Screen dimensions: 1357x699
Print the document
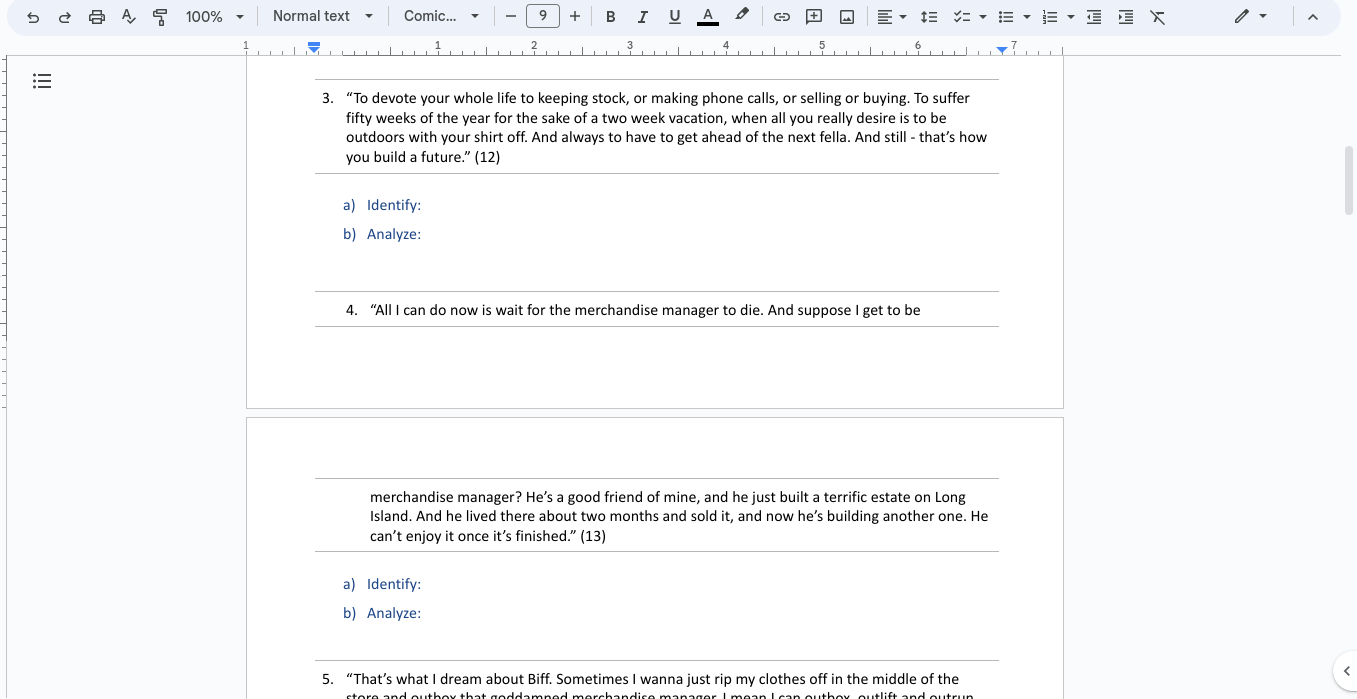[x=97, y=16]
